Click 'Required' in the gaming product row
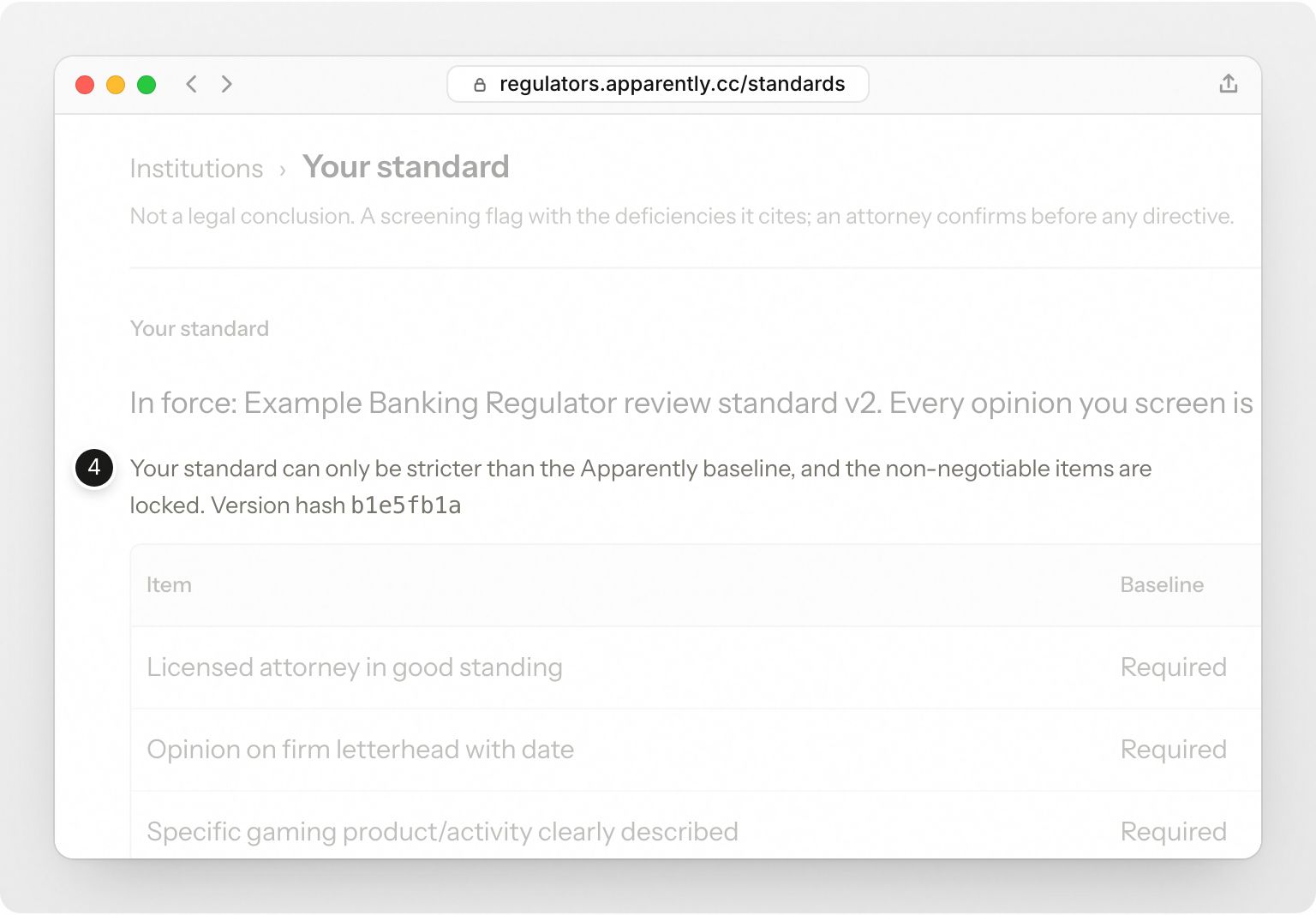 [1174, 832]
